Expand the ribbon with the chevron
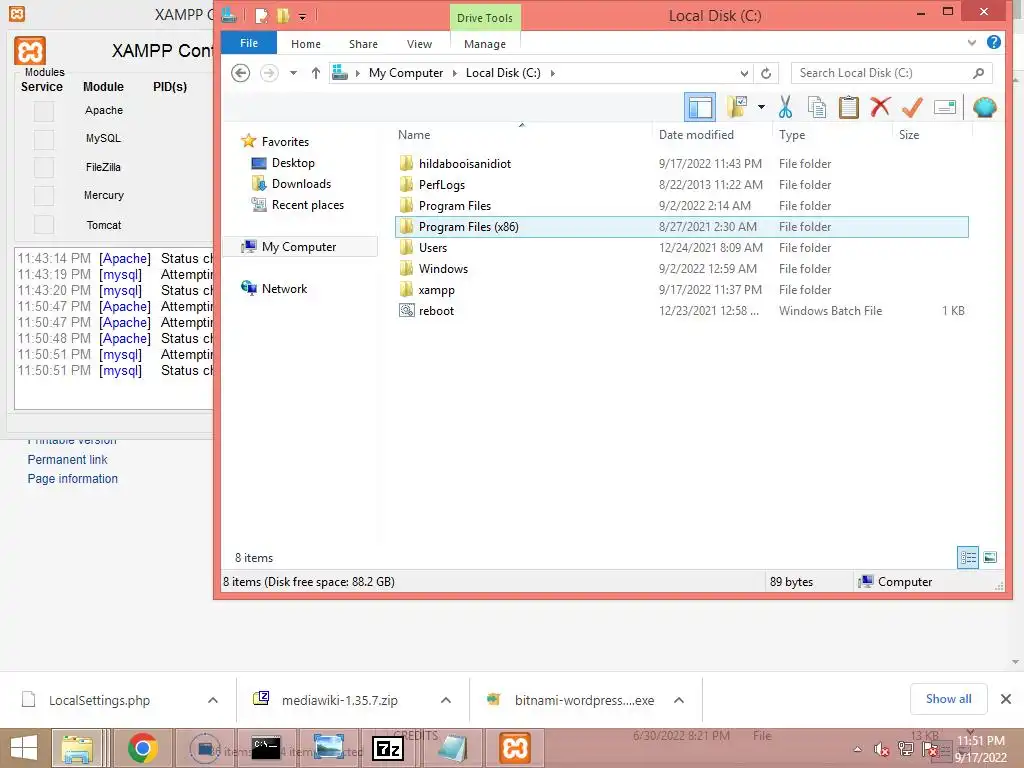This screenshot has height=768, width=1024. coord(972,42)
